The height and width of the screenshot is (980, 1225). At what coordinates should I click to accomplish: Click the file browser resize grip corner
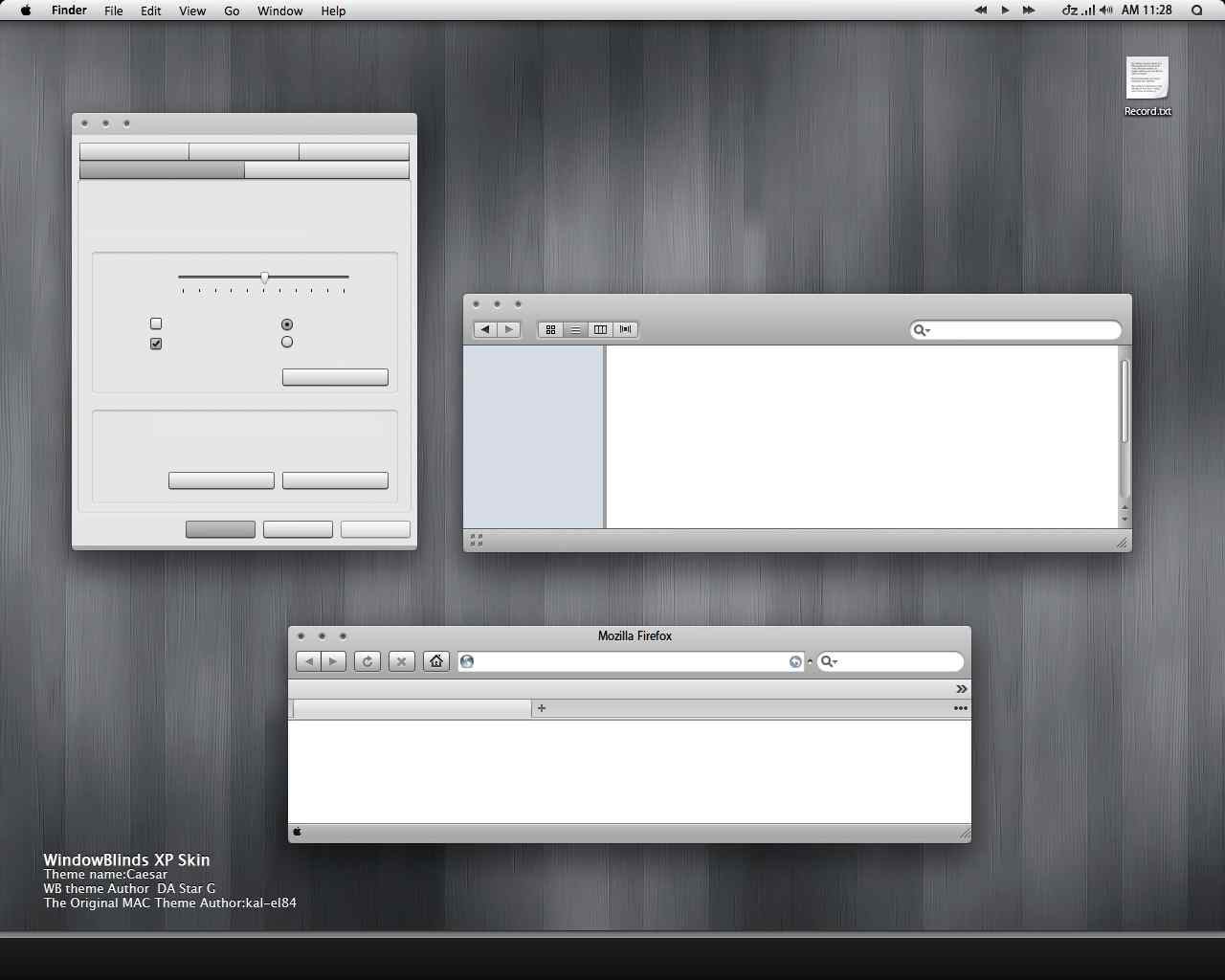pyautogui.click(x=1122, y=543)
